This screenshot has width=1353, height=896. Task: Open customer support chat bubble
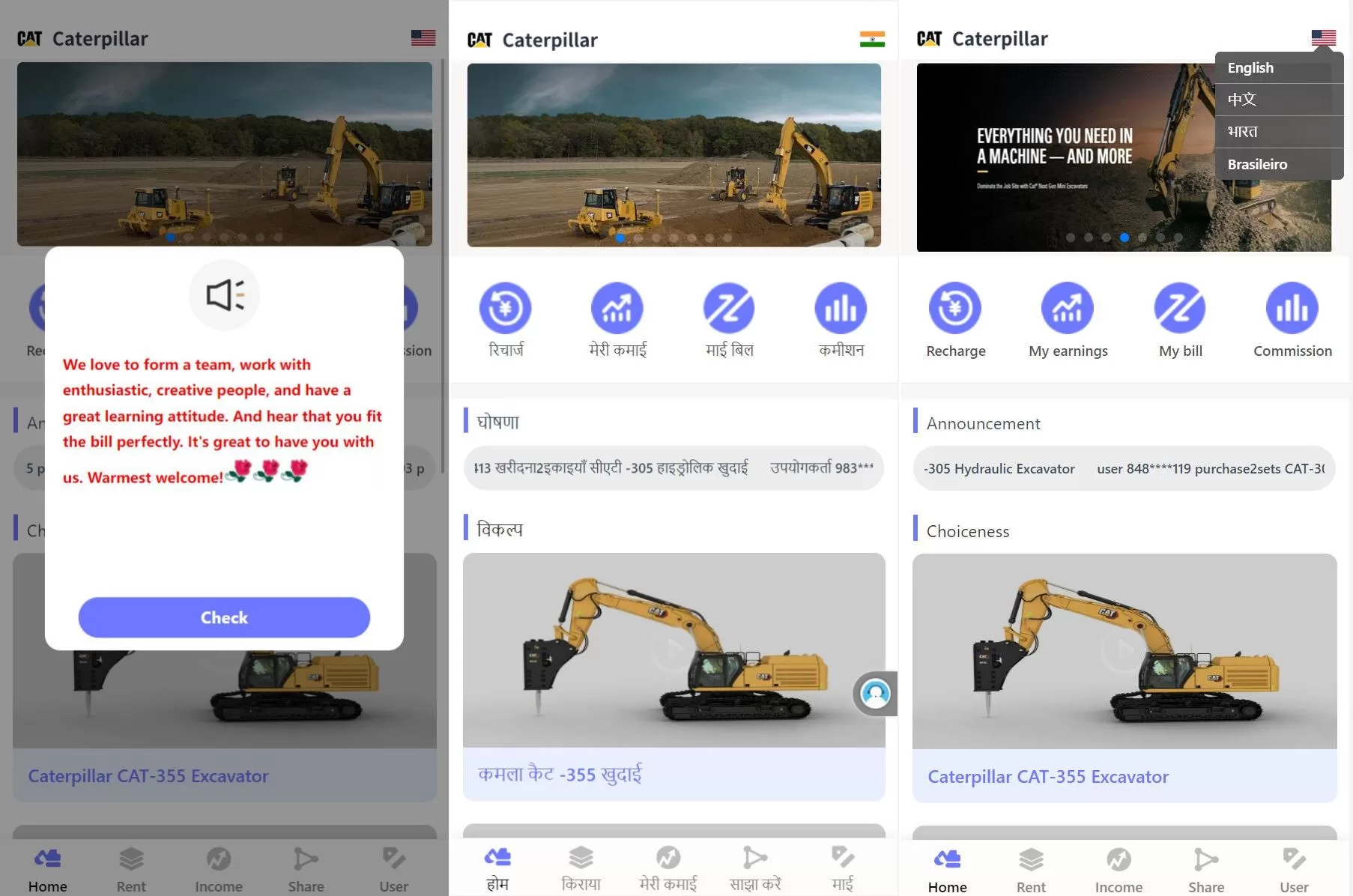(x=875, y=694)
